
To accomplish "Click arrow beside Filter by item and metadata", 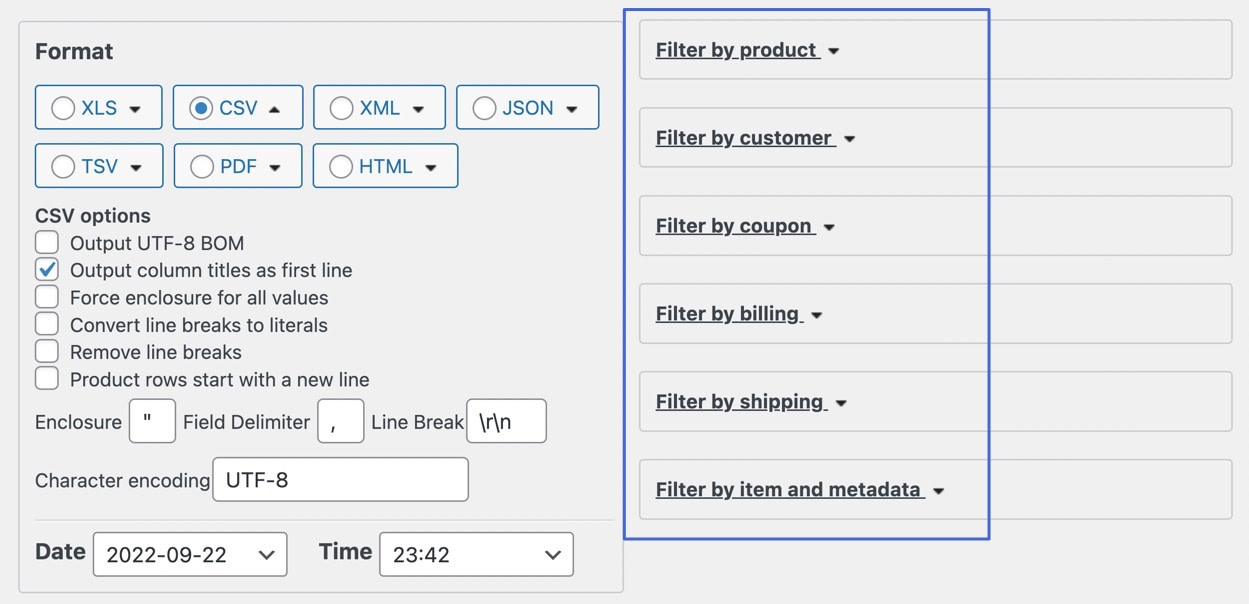I will pyautogui.click(x=938, y=491).
